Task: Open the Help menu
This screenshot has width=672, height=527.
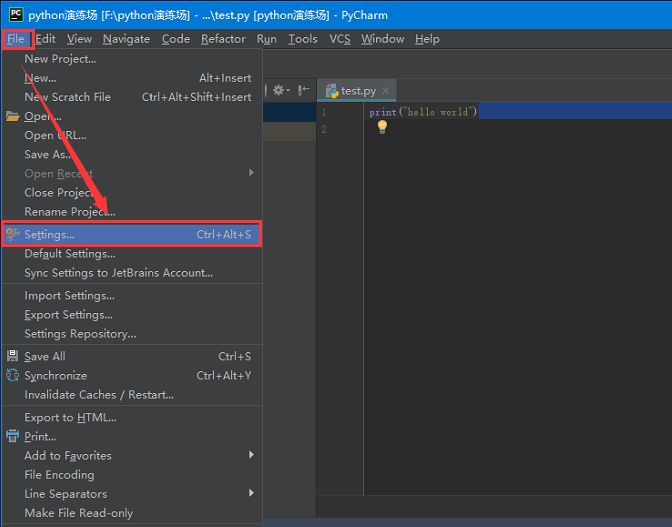Action: point(427,39)
